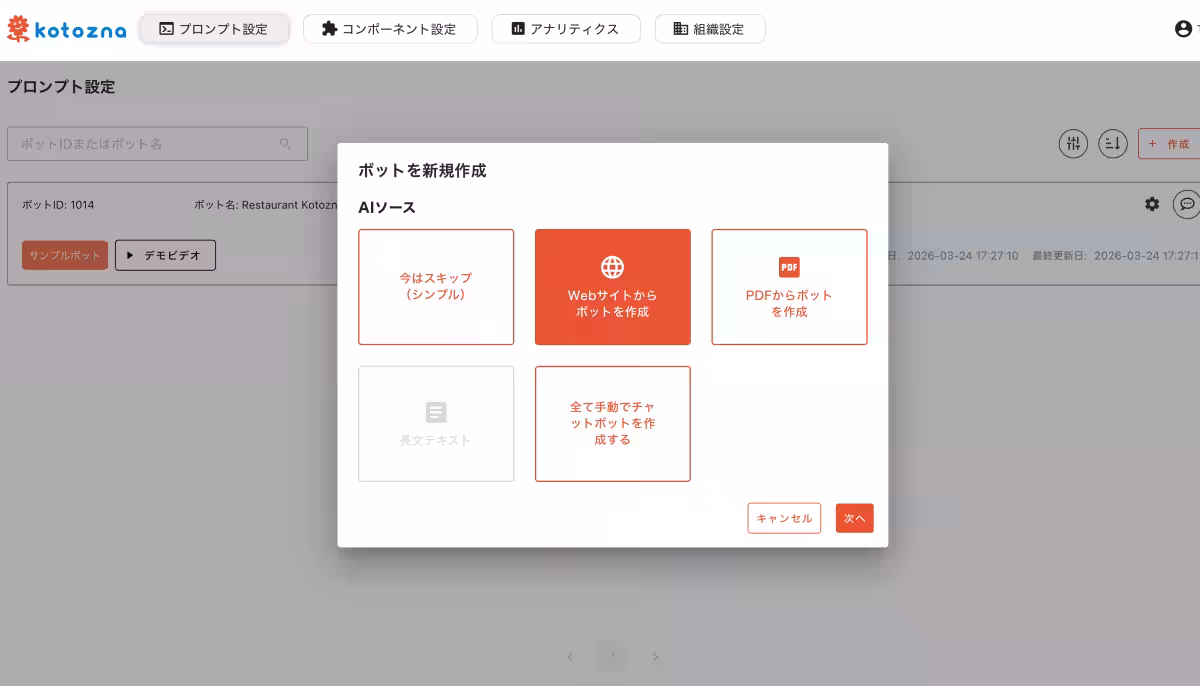This screenshot has height=686, width=1200.
Task: Click the 次へ button
Action: point(854,518)
